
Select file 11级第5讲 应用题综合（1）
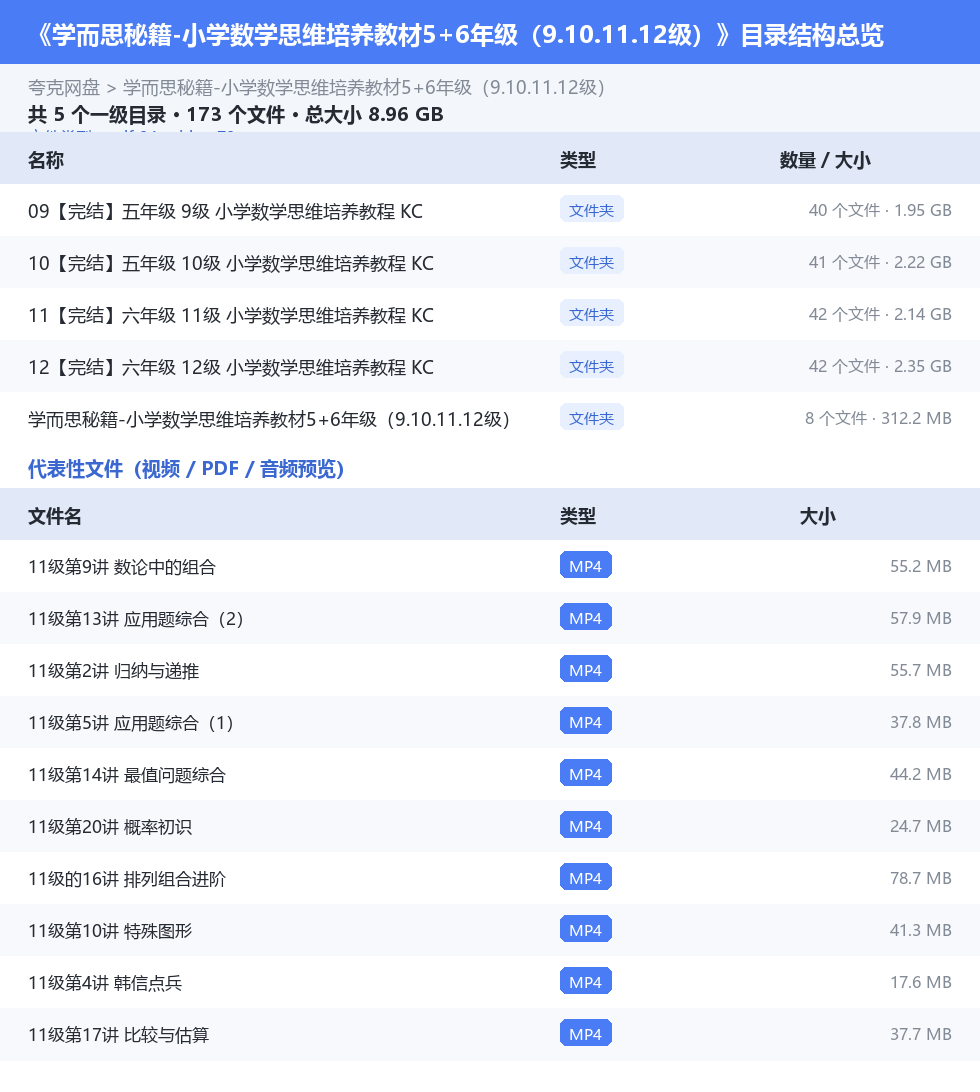pyautogui.click(x=131, y=723)
